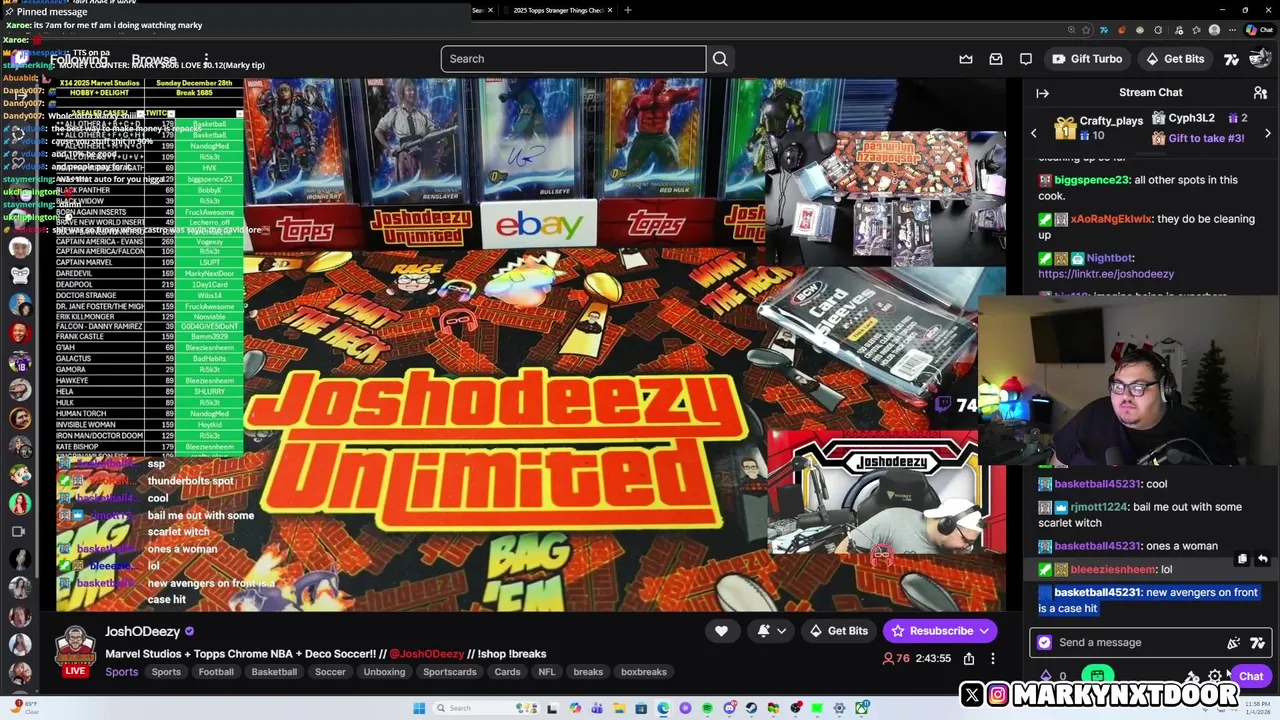The image size is (1280, 720).
Task: Expand notification options chevron
Action: (782, 631)
